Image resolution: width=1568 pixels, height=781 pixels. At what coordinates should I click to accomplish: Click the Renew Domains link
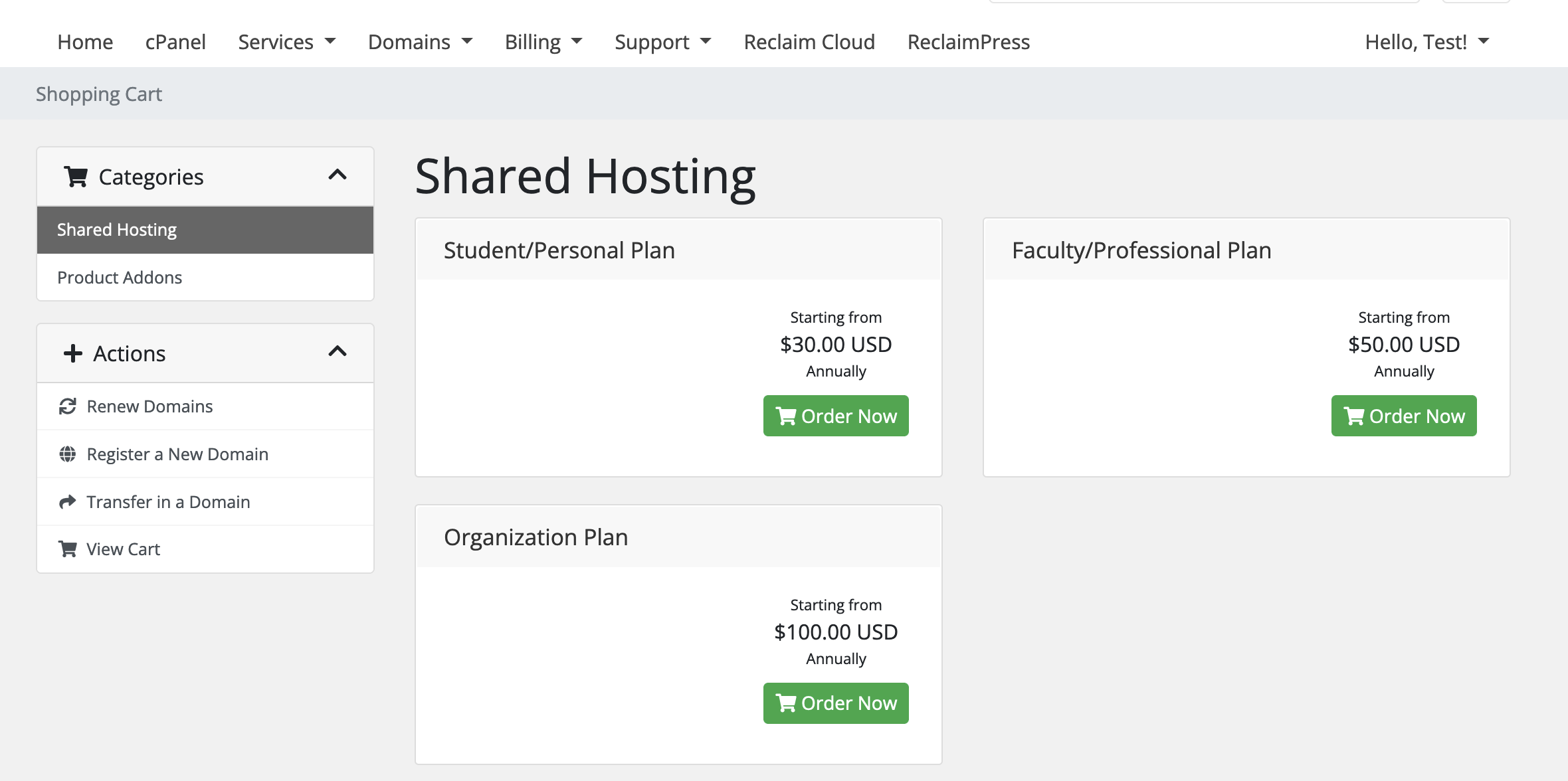coord(205,406)
